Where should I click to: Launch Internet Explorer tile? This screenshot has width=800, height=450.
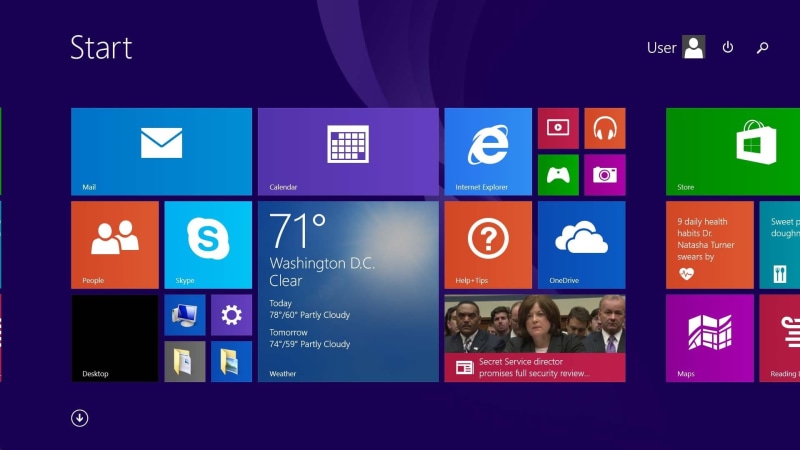click(x=488, y=152)
